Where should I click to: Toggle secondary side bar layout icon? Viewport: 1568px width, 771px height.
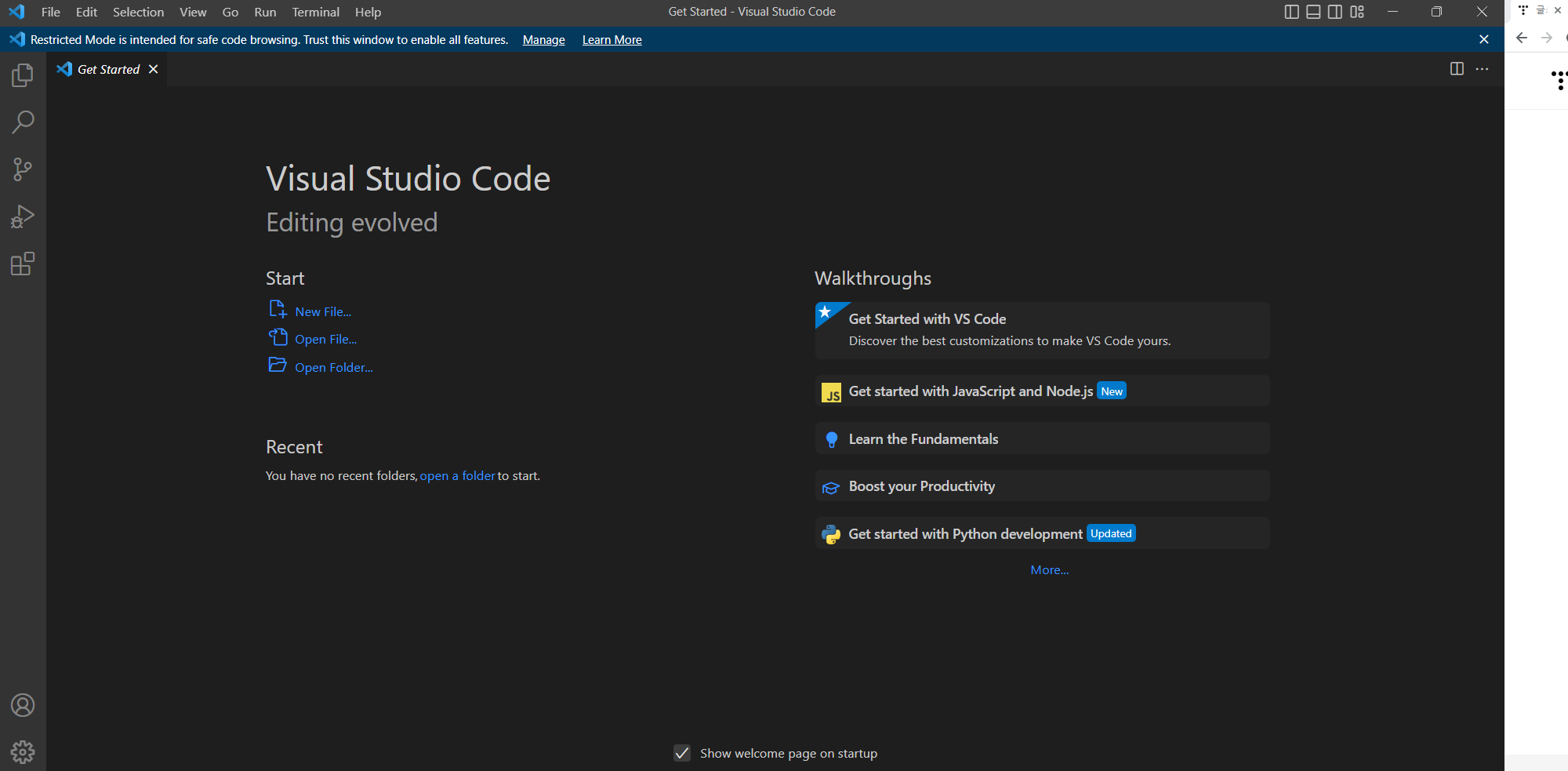1335,12
